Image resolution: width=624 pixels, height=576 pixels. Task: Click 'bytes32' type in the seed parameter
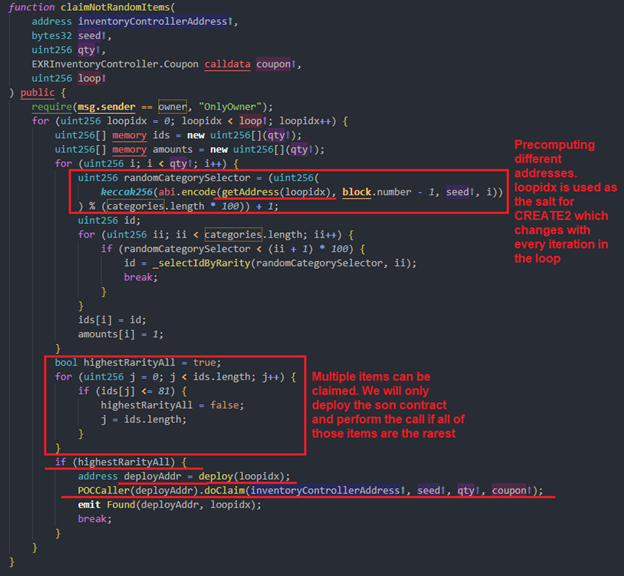tap(52, 36)
